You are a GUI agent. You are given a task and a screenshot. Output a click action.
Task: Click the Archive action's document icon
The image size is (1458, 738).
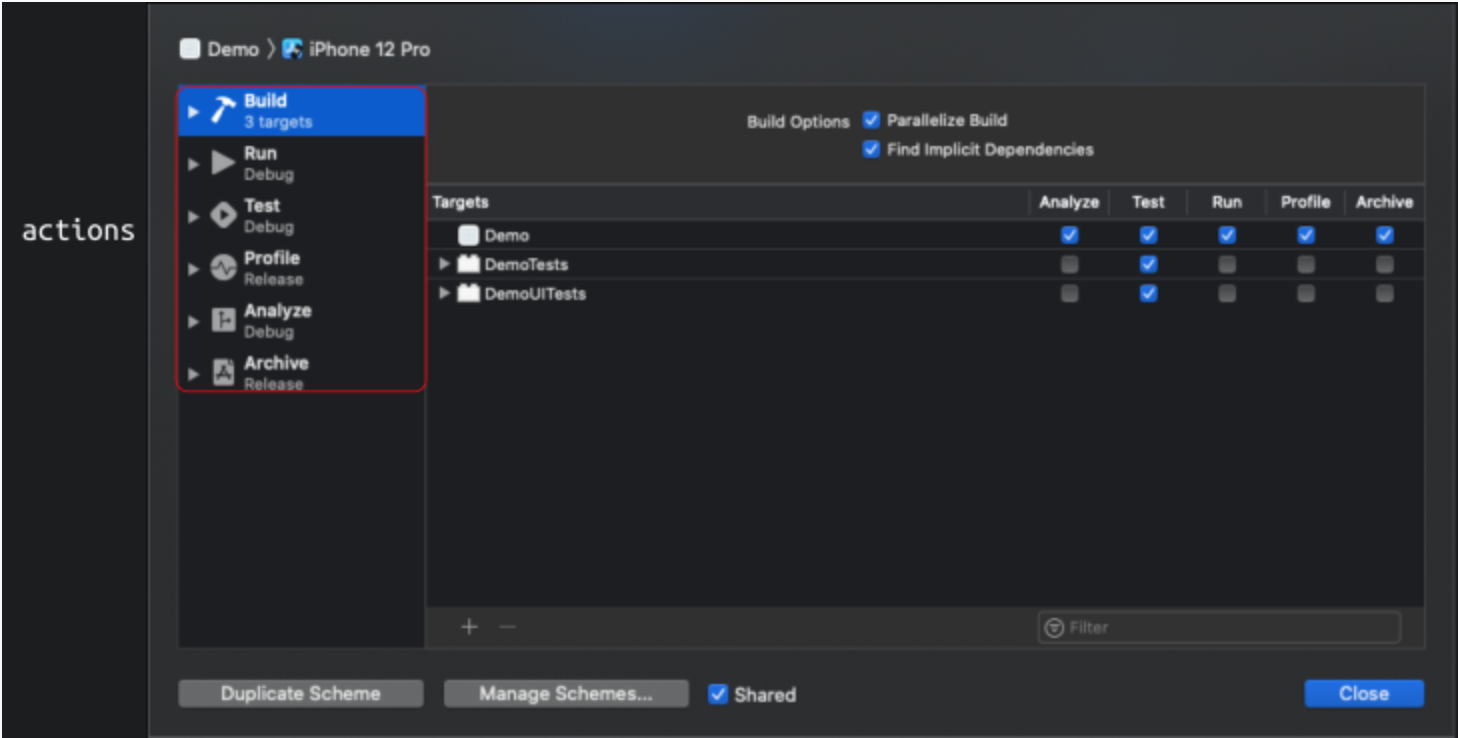coord(223,373)
